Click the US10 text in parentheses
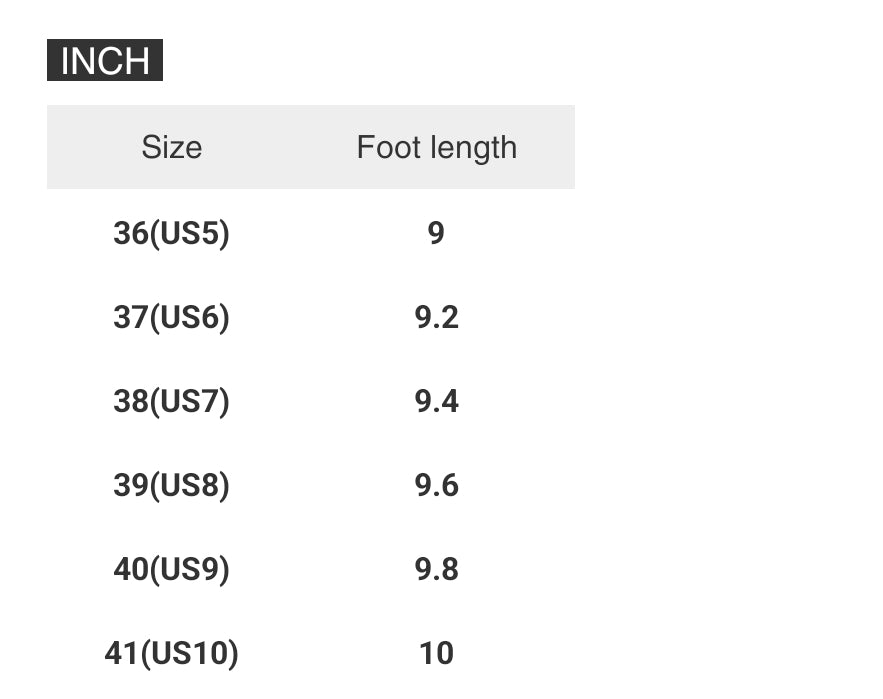883x699 pixels. (x=189, y=653)
